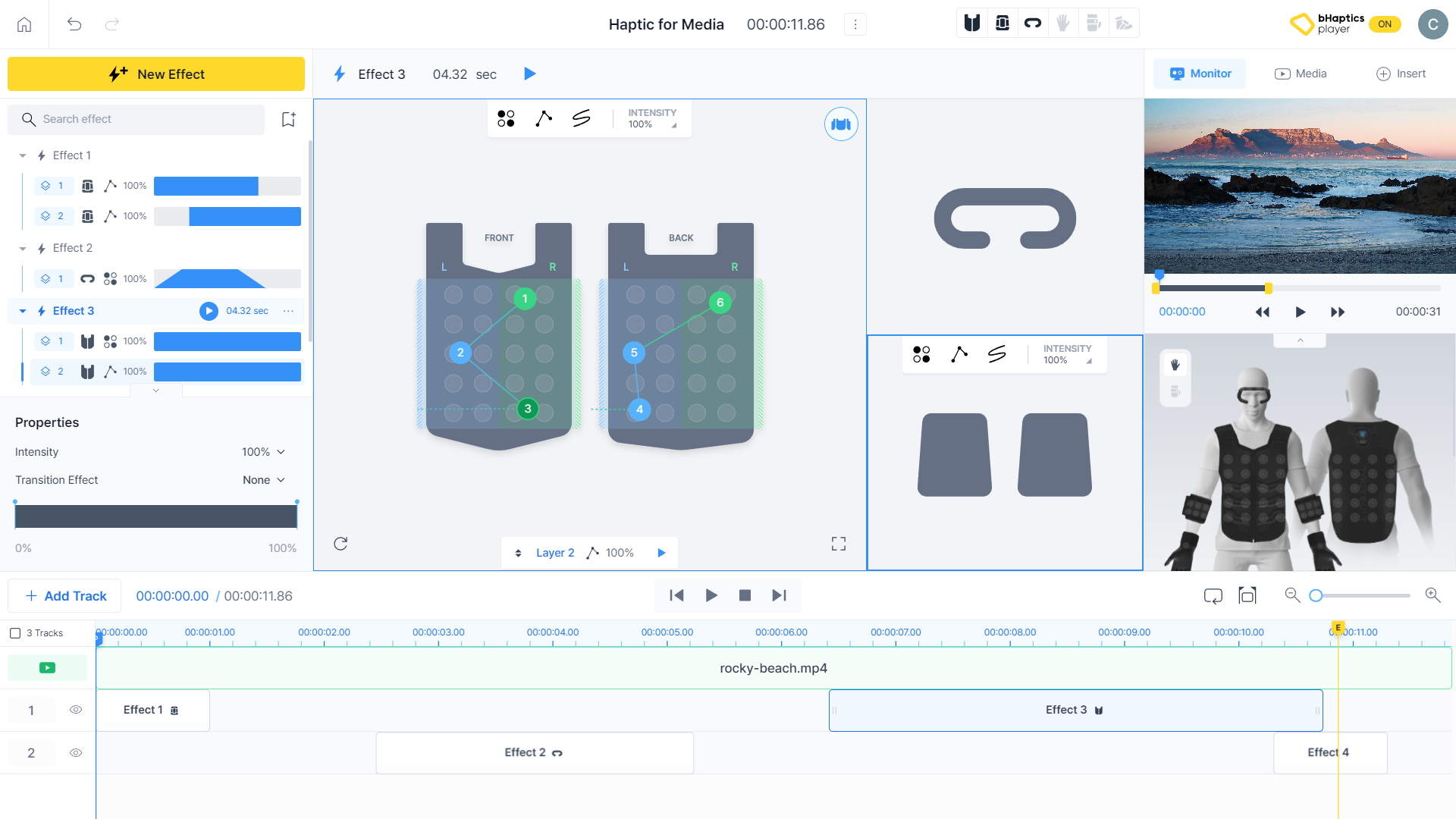Image resolution: width=1456 pixels, height=819 pixels.
Task: Select the head visor device icon
Action: (x=1033, y=24)
